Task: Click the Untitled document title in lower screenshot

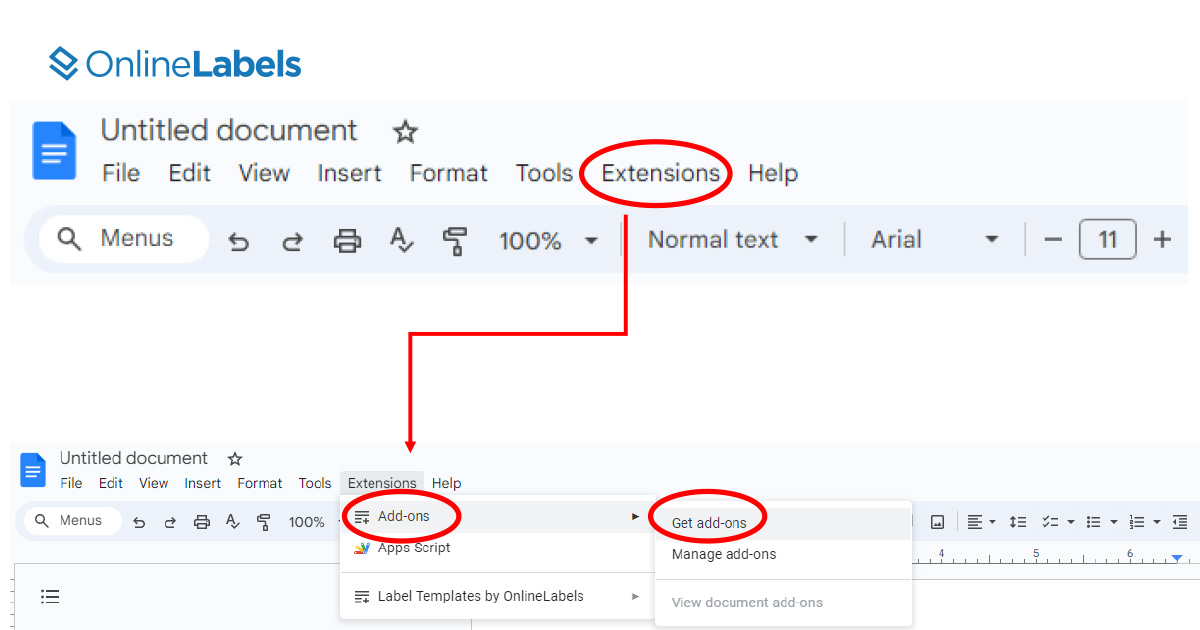Action: pos(134,458)
